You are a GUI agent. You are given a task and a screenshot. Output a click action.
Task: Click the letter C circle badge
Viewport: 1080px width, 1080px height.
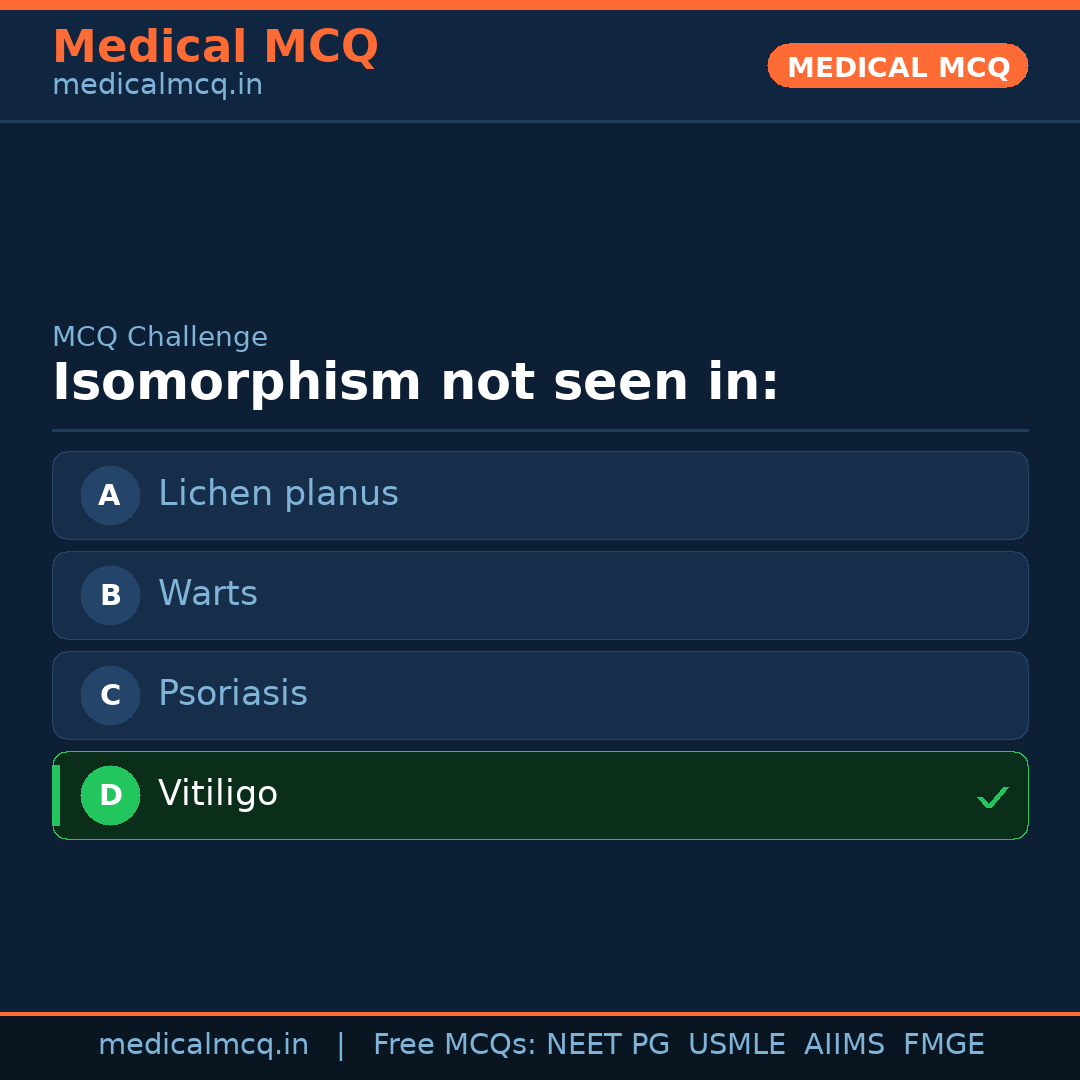coord(110,695)
